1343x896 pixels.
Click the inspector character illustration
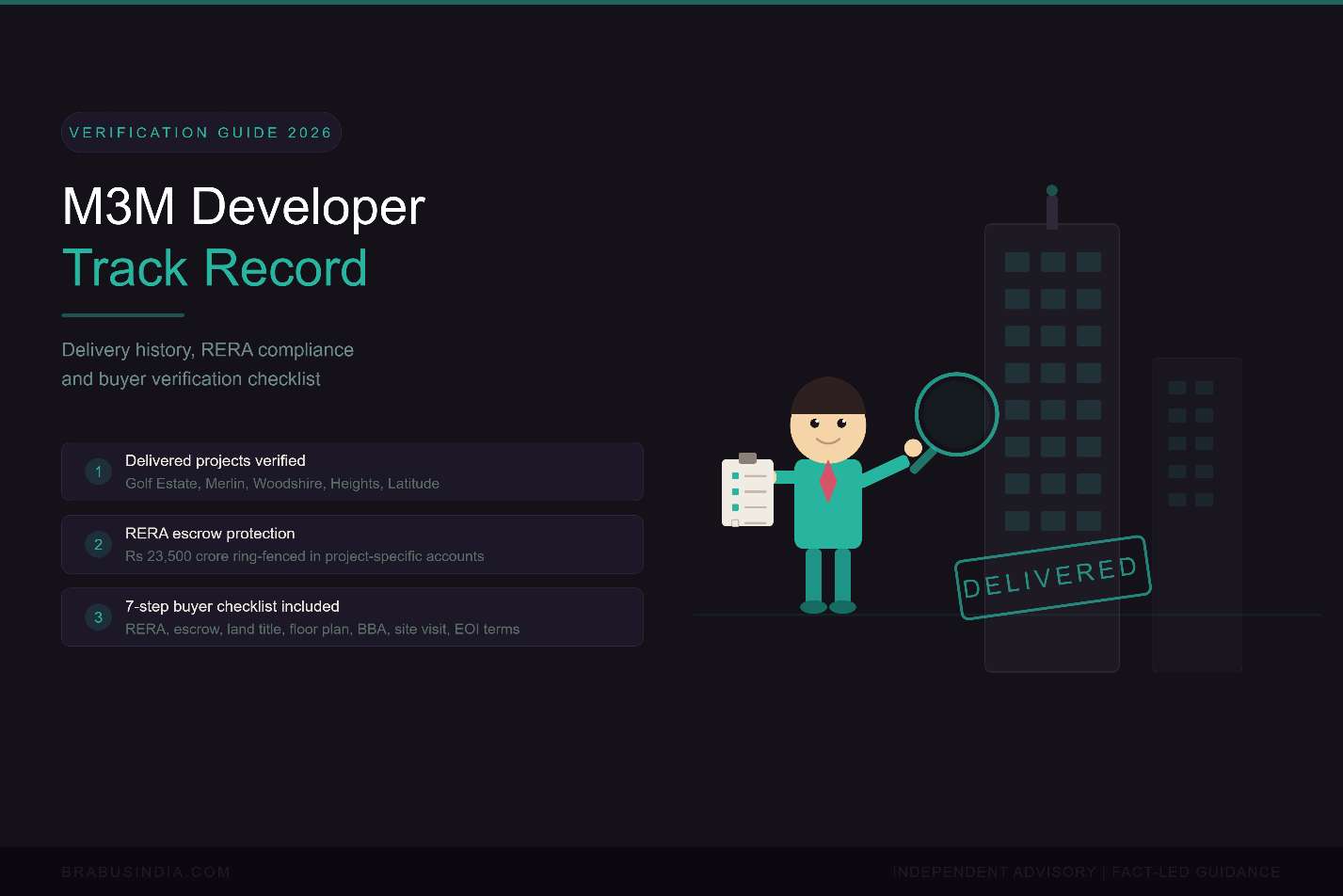click(x=828, y=495)
